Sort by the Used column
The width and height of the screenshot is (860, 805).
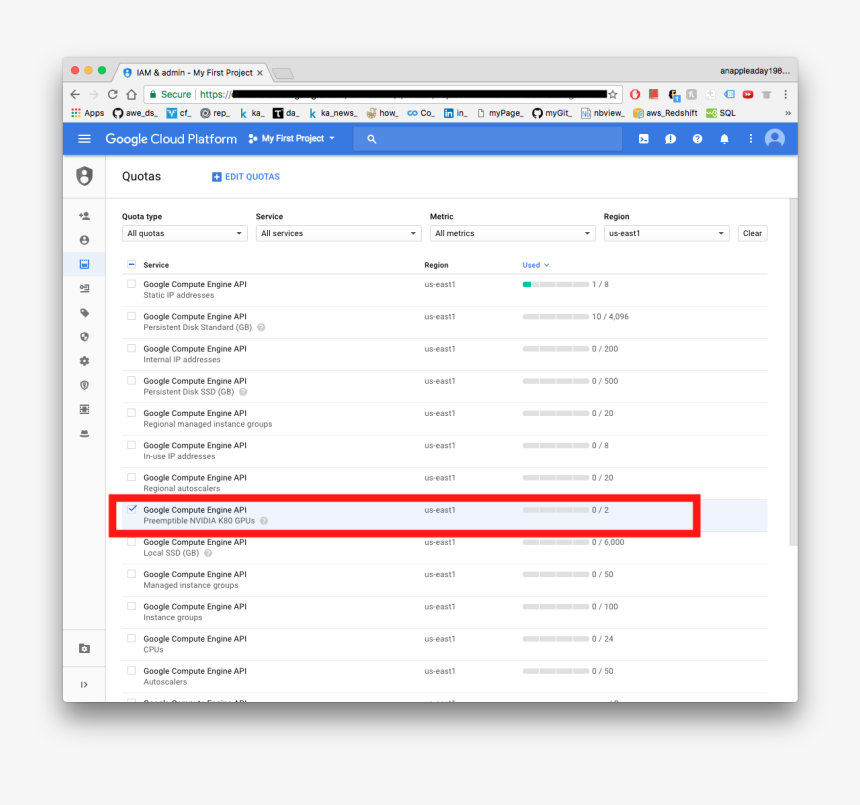pos(536,265)
